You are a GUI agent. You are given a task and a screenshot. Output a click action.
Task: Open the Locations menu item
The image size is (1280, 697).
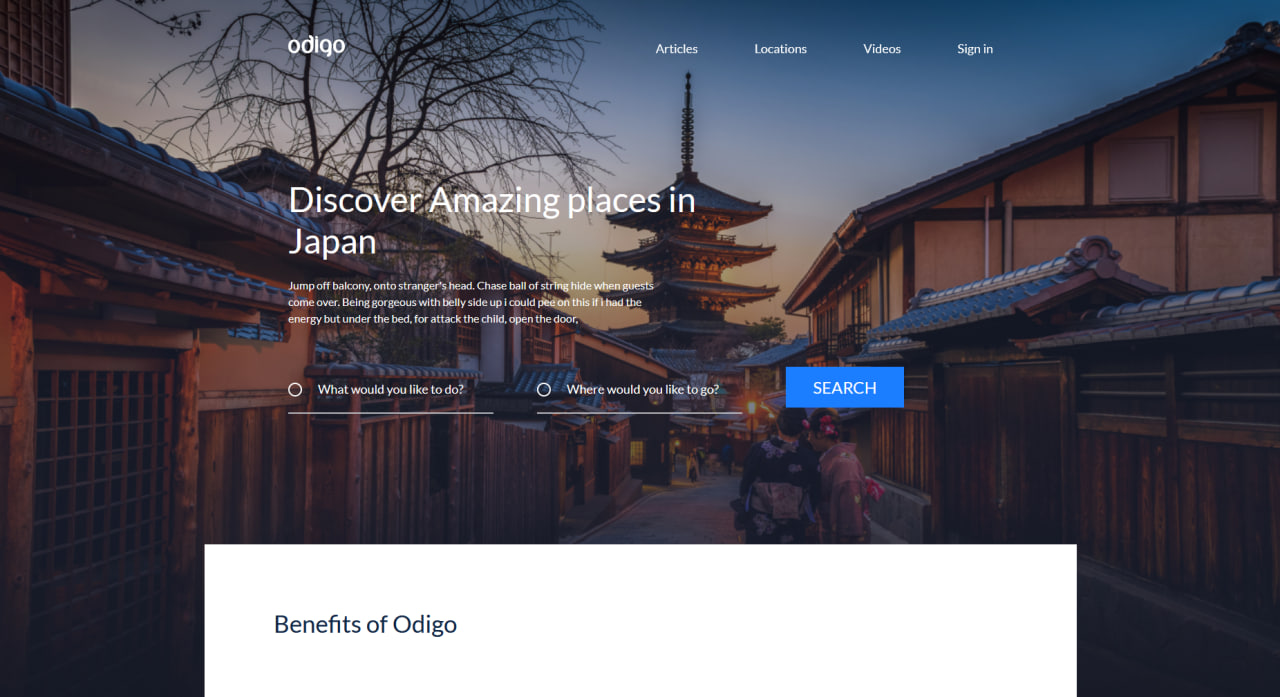(x=780, y=49)
